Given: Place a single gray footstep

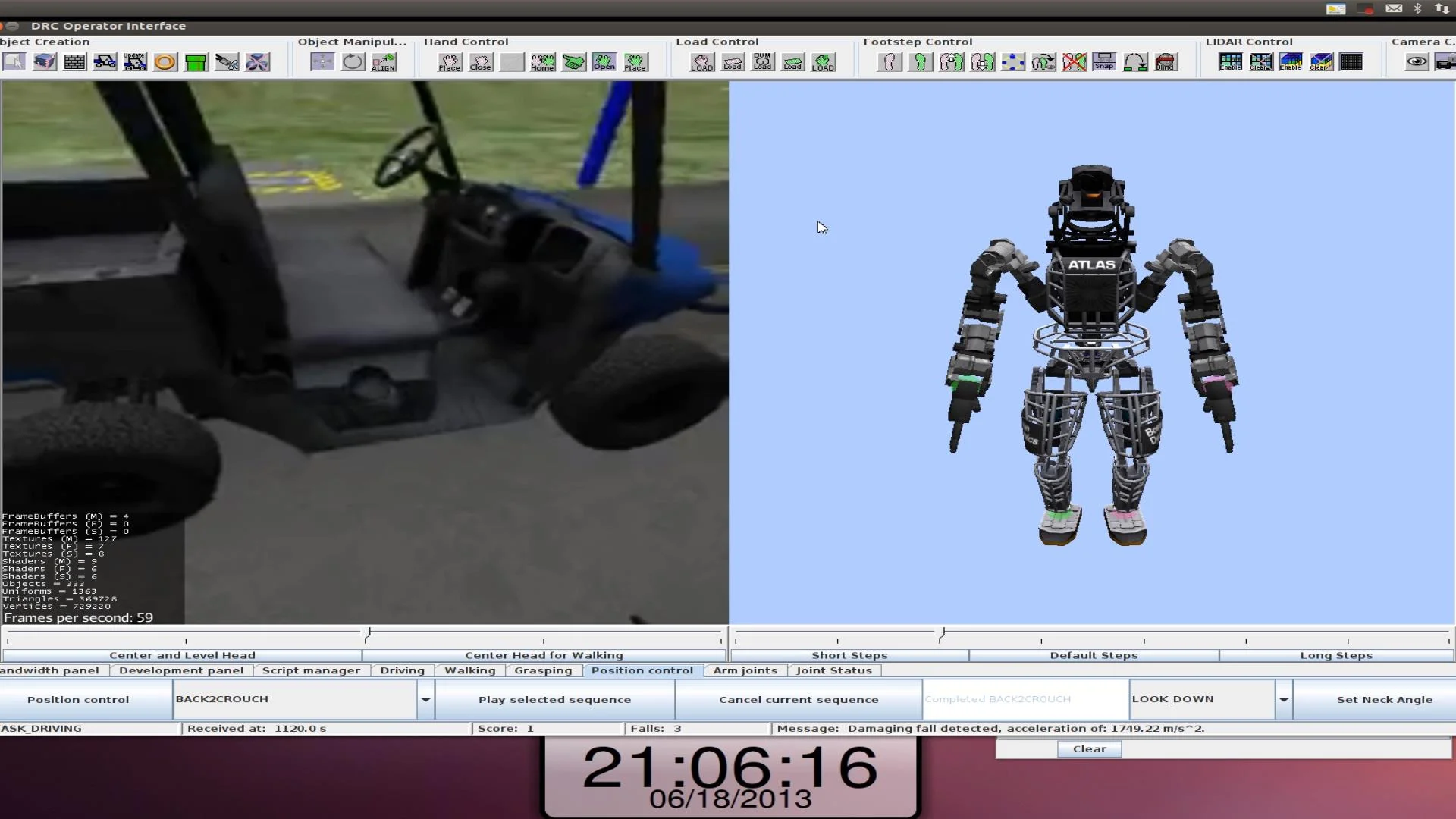Looking at the screenshot, I should [x=890, y=61].
